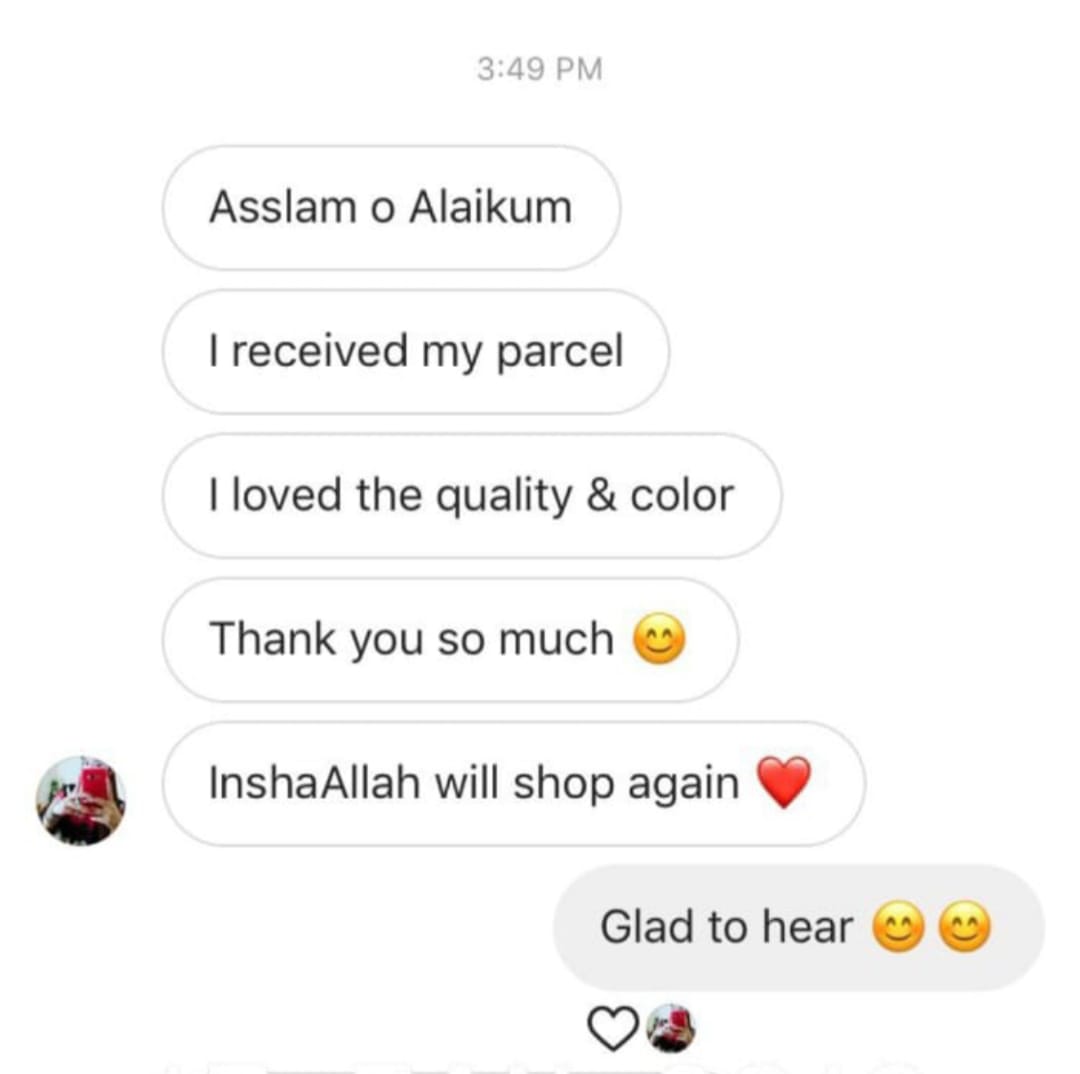Click the smiling emoji after 'Thank you so much'
Viewport: 1080px width, 1074px height.
[659, 639]
